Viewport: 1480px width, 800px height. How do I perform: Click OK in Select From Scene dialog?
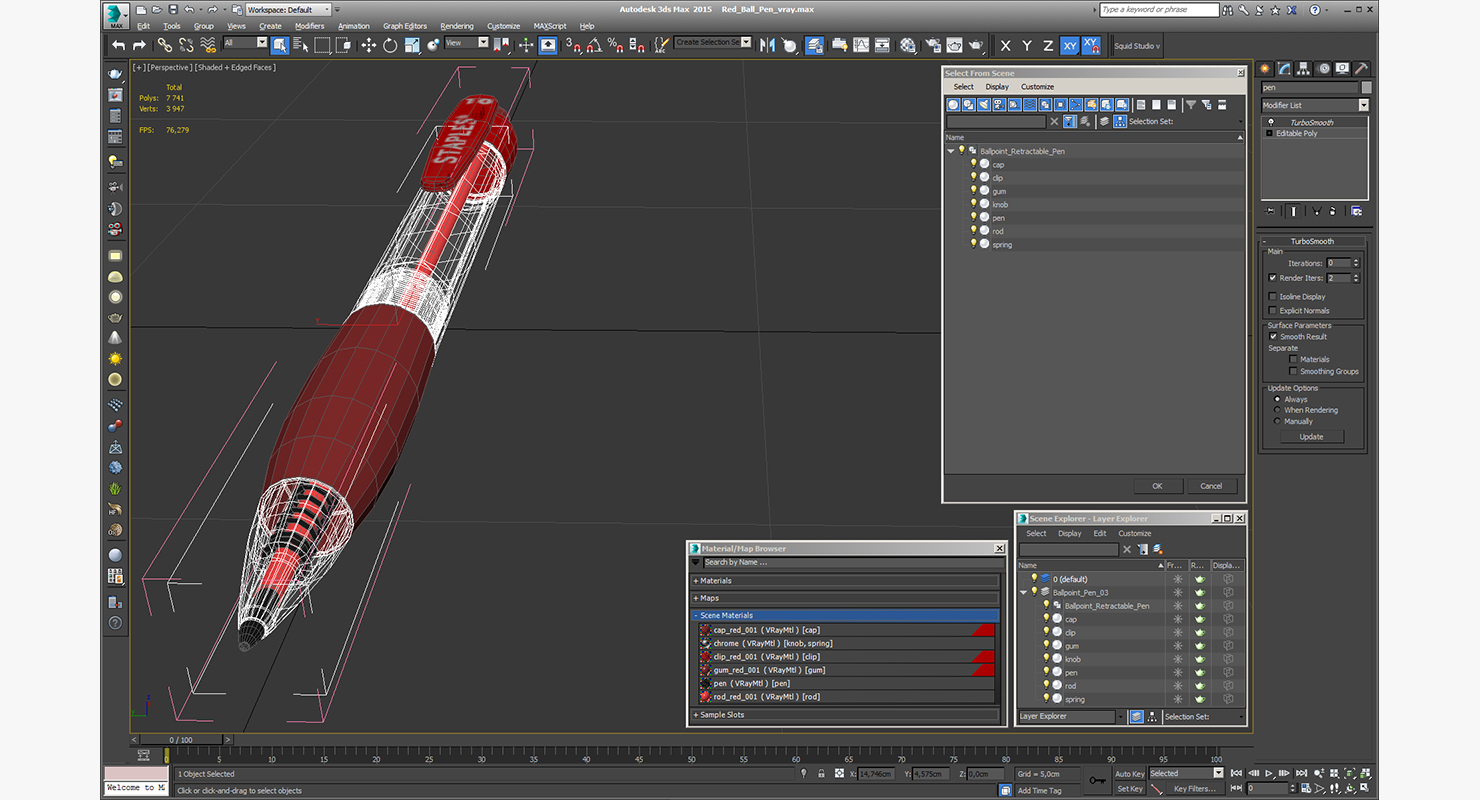(1157, 486)
